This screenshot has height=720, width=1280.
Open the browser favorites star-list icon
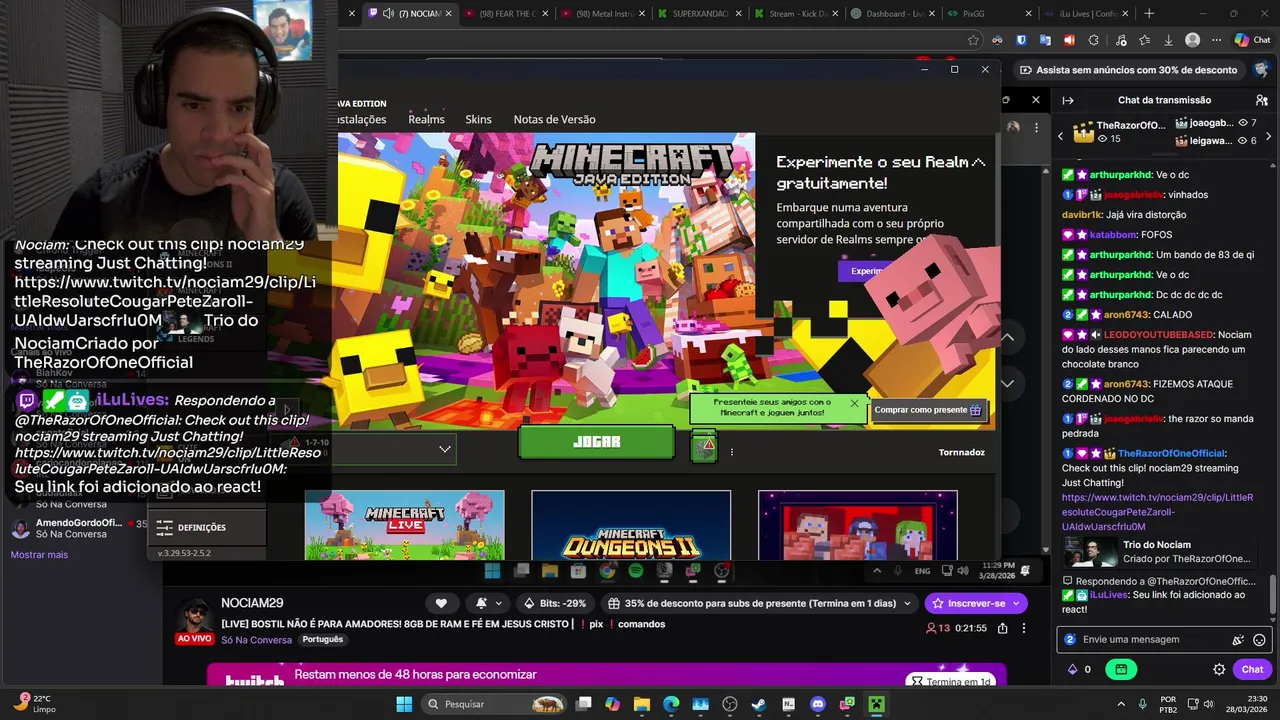click(1144, 40)
